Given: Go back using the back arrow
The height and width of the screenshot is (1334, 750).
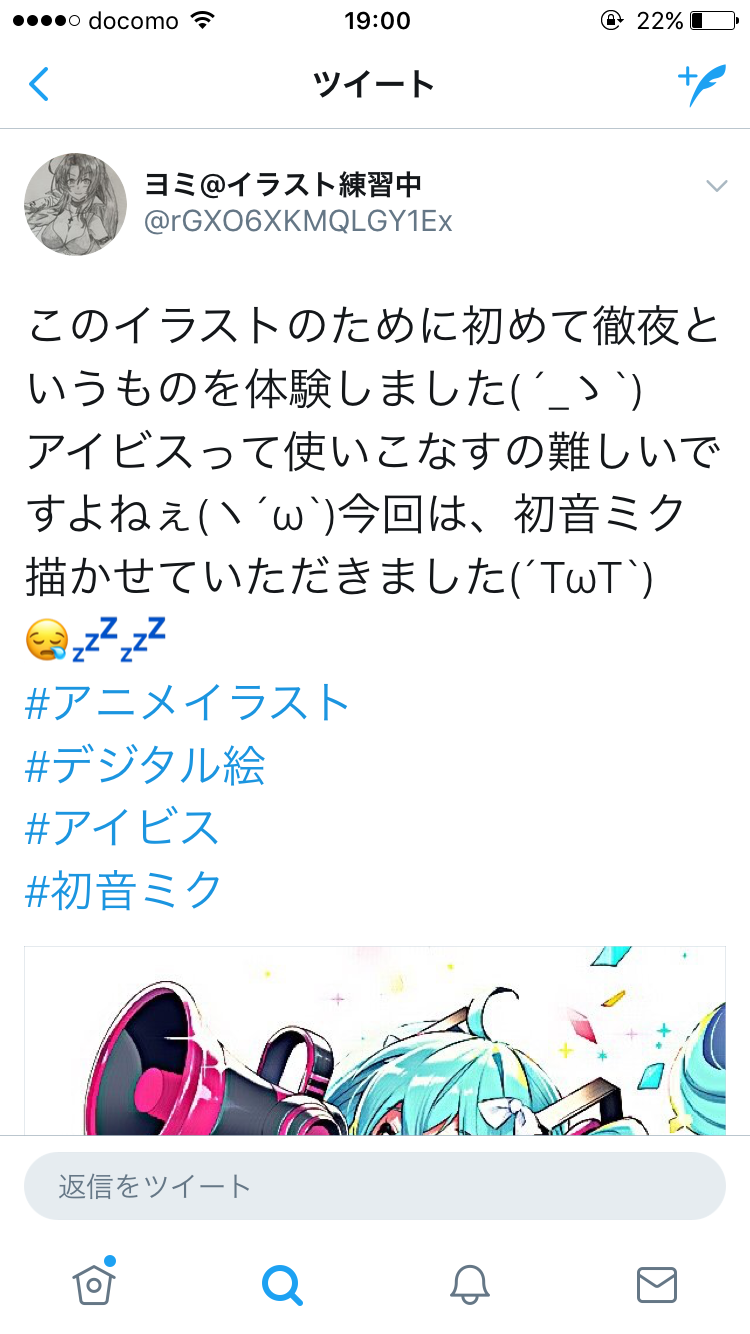Looking at the screenshot, I should point(38,84).
